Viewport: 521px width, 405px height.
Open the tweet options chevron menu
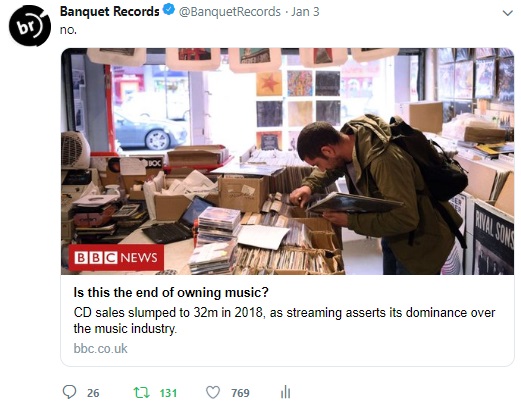[x=507, y=13]
